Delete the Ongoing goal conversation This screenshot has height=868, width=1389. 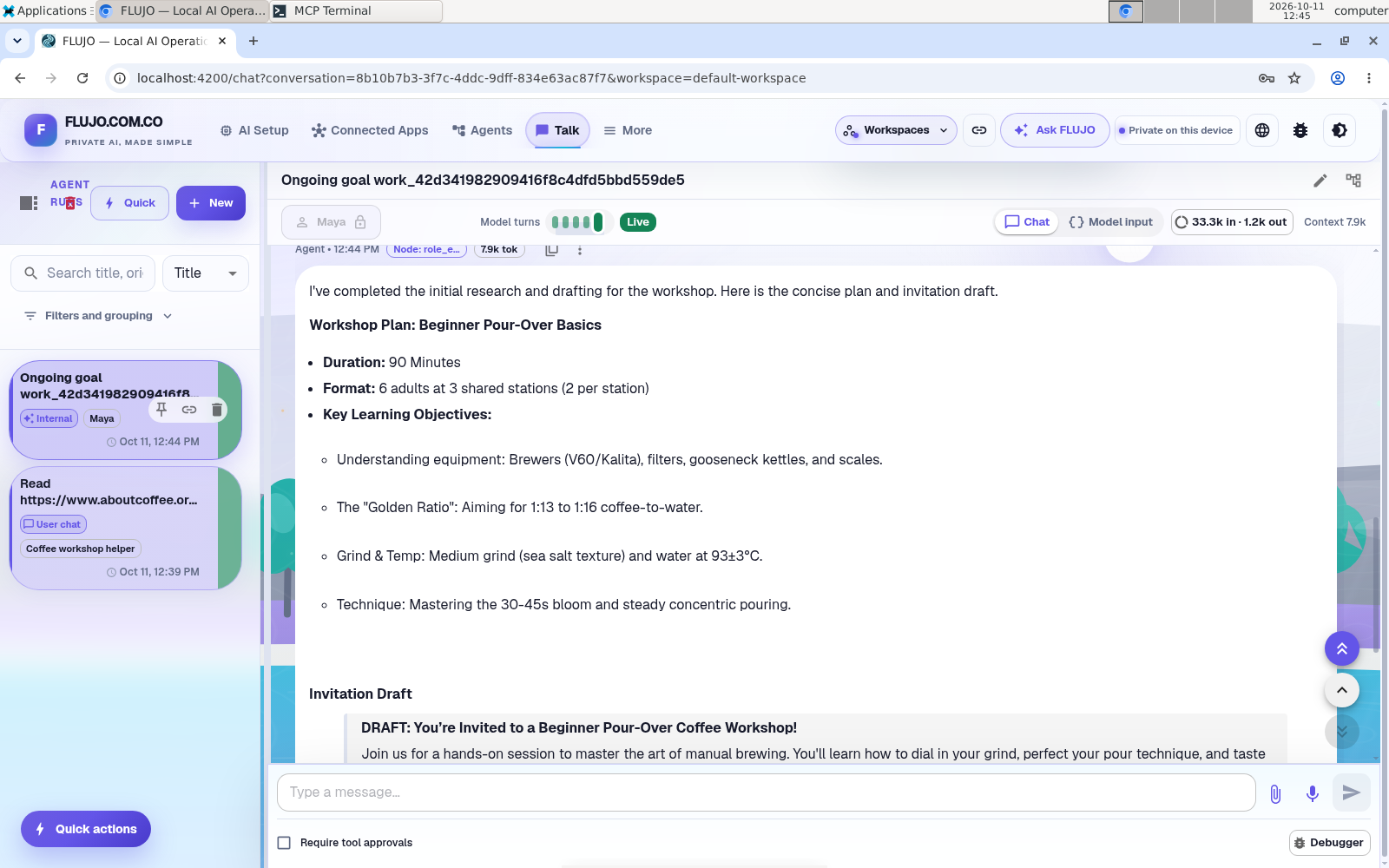tap(217, 410)
